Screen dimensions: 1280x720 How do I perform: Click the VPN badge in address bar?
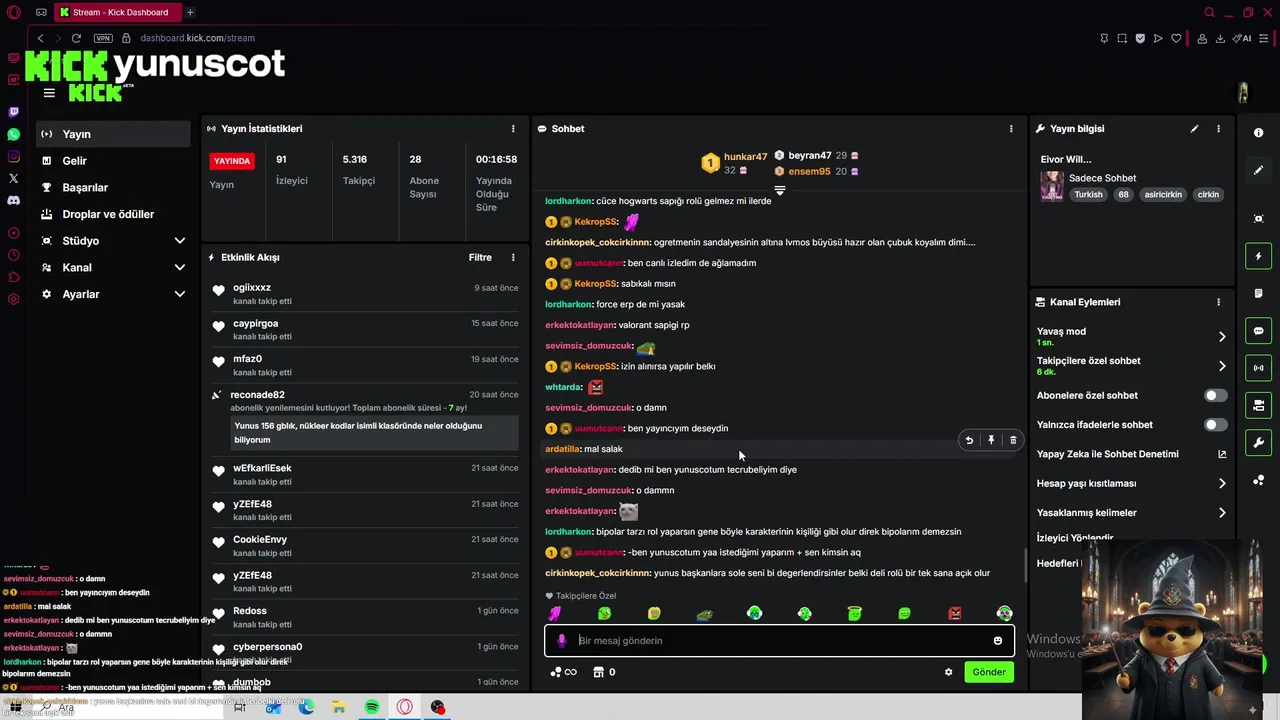pos(102,38)
